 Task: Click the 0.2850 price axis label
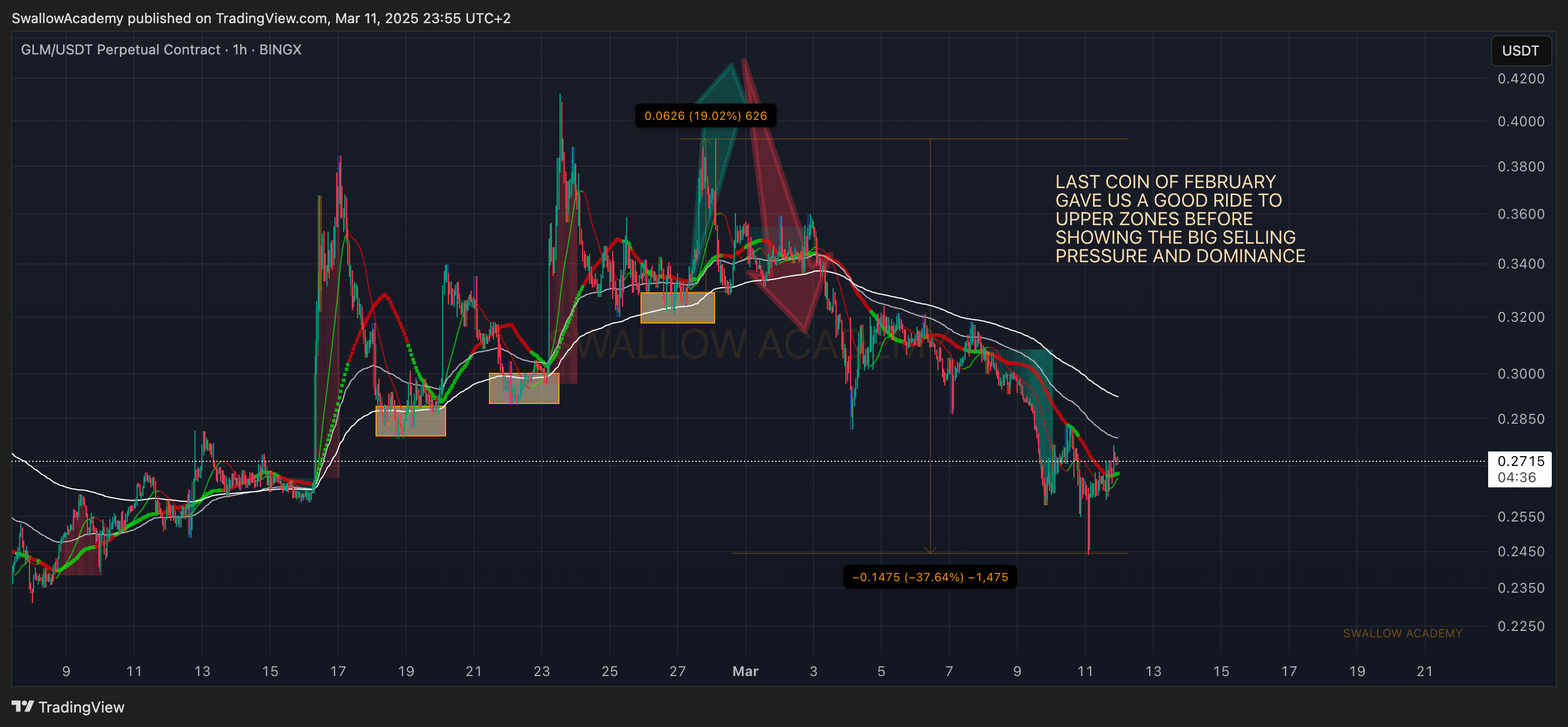coord(1521,418)
